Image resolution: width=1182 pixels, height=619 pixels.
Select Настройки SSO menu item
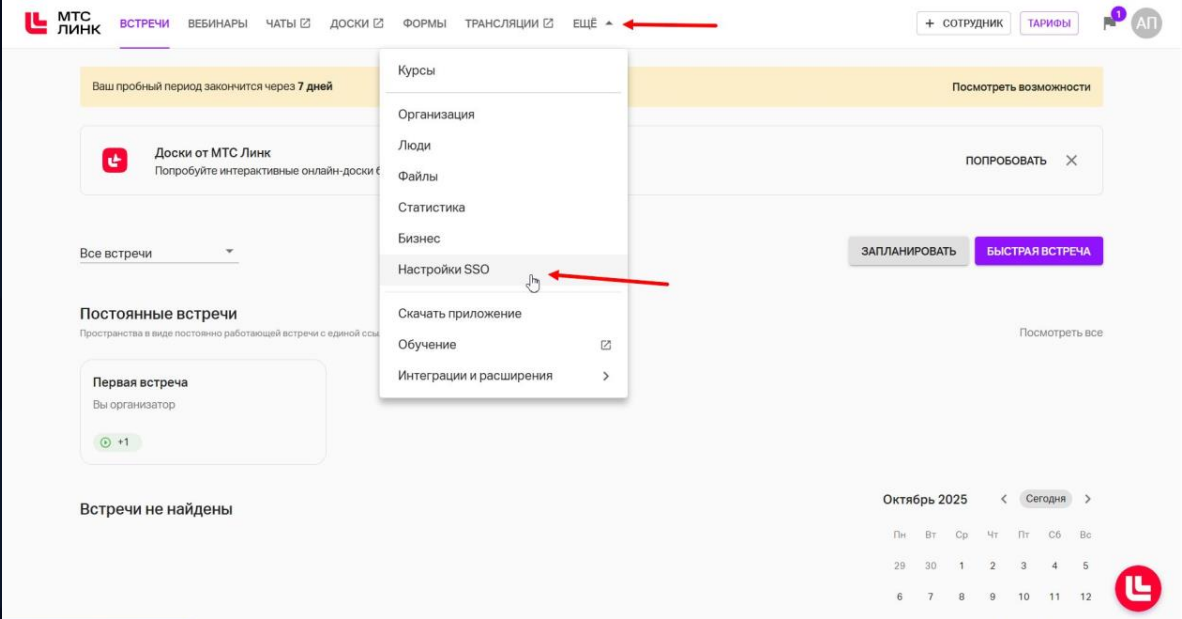[x=444, y=270]
